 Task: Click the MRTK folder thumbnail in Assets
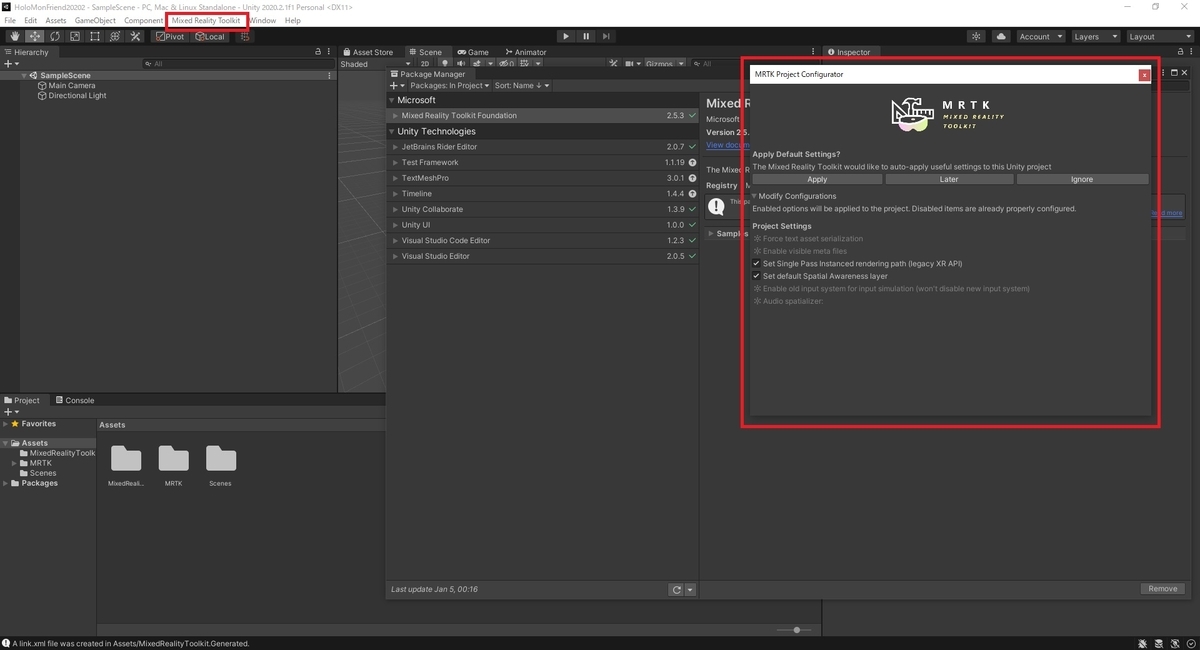[173, 458]
